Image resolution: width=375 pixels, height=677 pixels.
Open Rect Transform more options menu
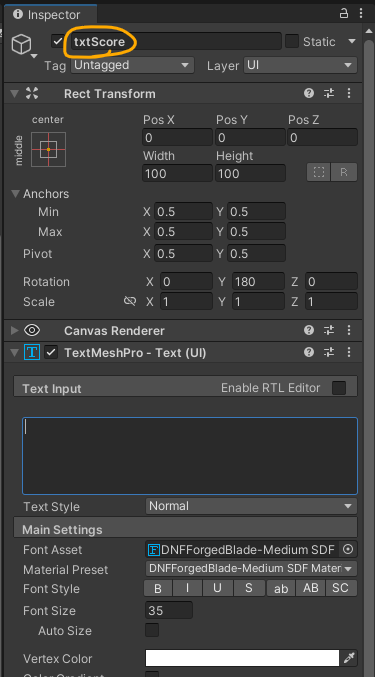[349, 93]
